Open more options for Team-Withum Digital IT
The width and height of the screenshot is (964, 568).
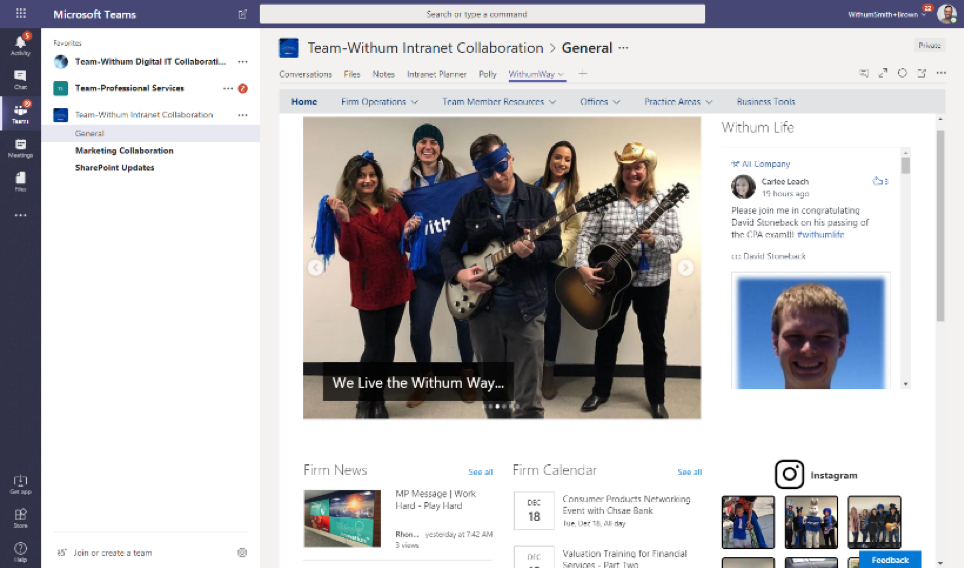click(243, 61)
